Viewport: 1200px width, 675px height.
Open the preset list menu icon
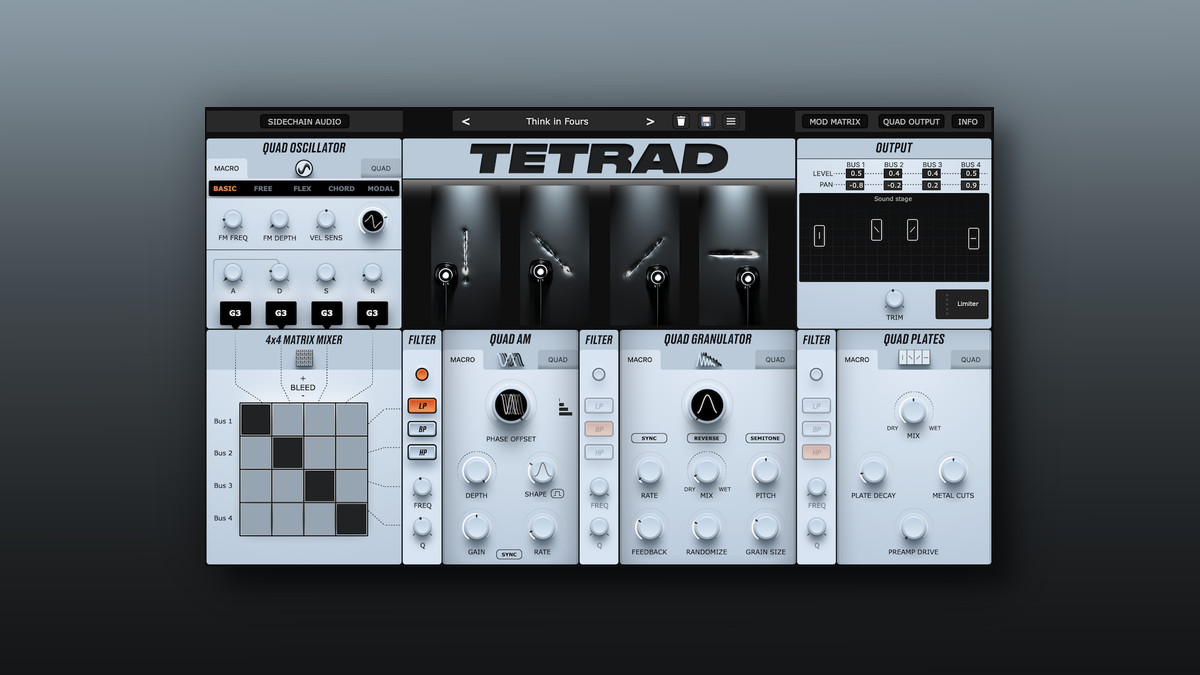[x=731, y=121]
